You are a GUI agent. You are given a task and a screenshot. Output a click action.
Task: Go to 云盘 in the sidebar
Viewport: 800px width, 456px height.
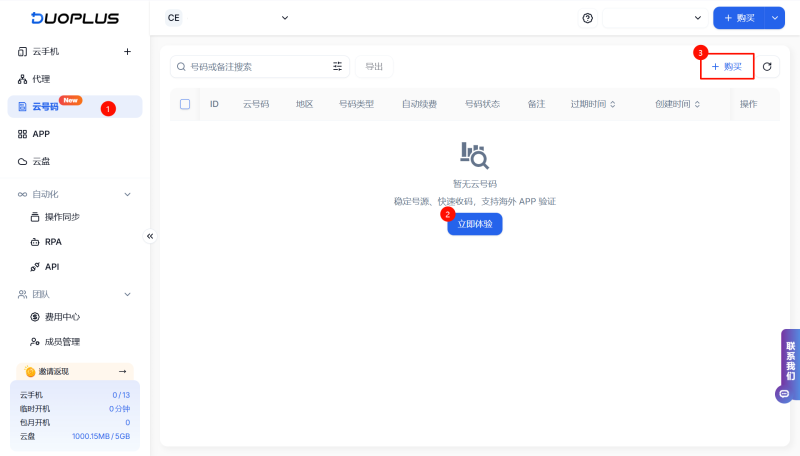[41, 161]
